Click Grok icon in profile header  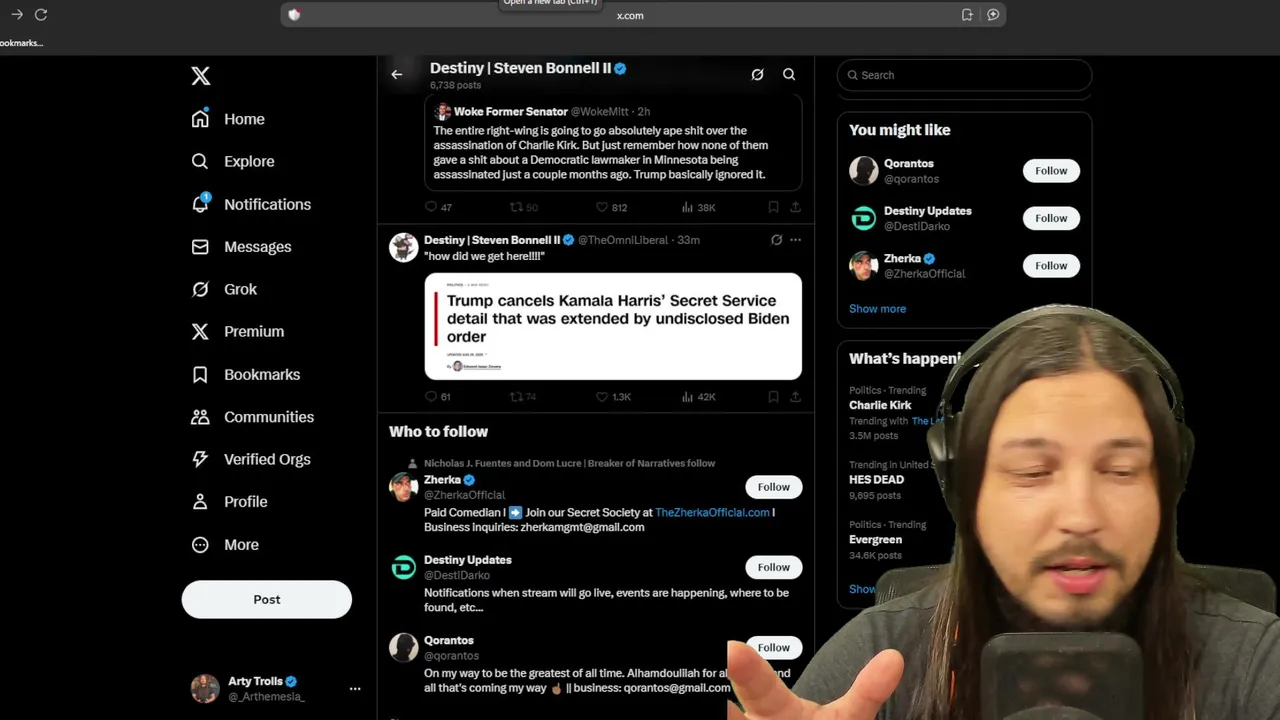pos(757,74)
